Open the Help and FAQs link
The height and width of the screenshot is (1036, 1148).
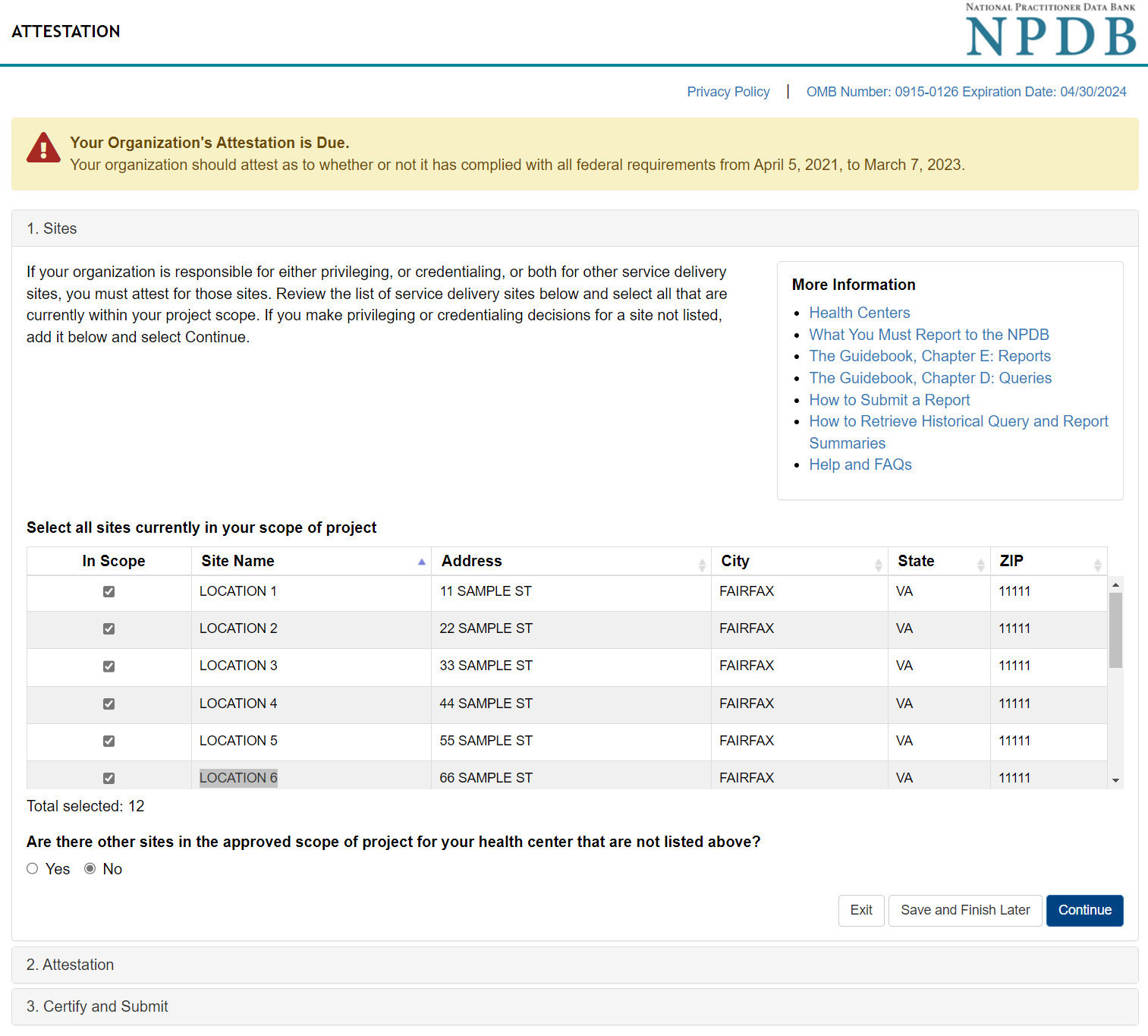[x=860, y=464]
